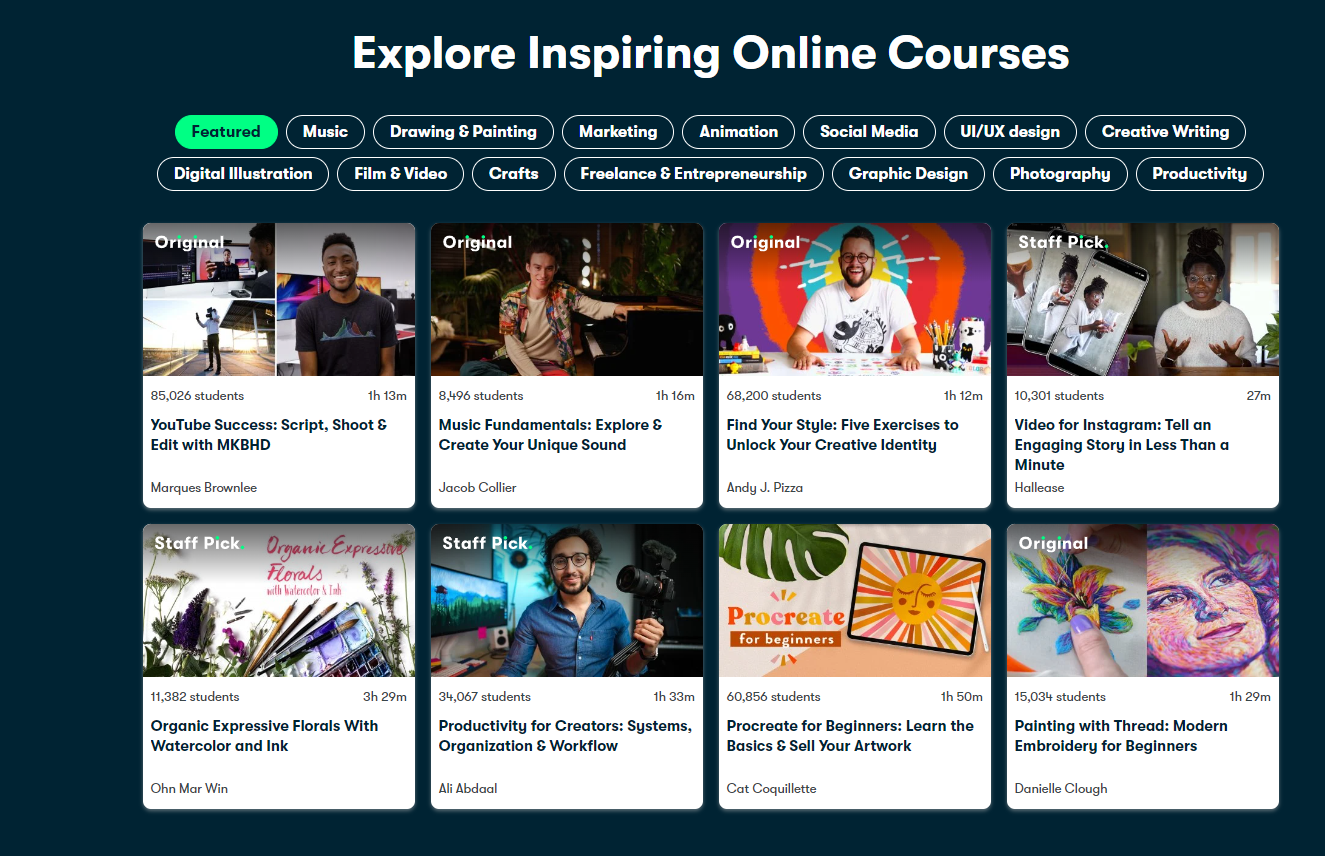1325x856 pixels.
Task: Filter by the Productivity category
Action: (1199, 174)
